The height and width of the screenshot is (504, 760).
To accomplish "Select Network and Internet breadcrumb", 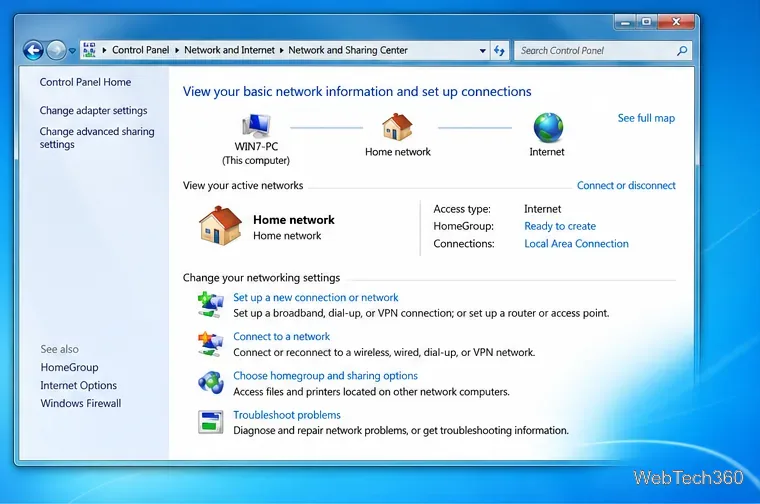I will [229, 50].
